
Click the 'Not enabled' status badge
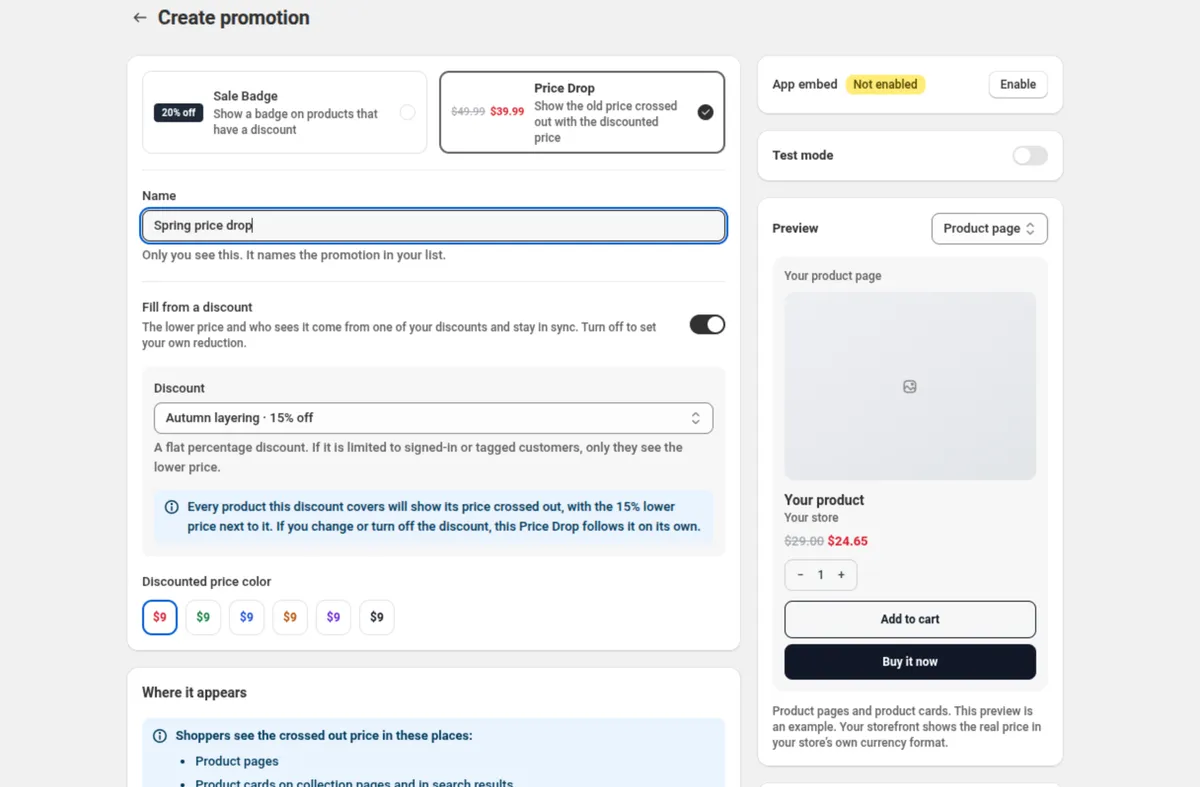[x=885, y=85]
